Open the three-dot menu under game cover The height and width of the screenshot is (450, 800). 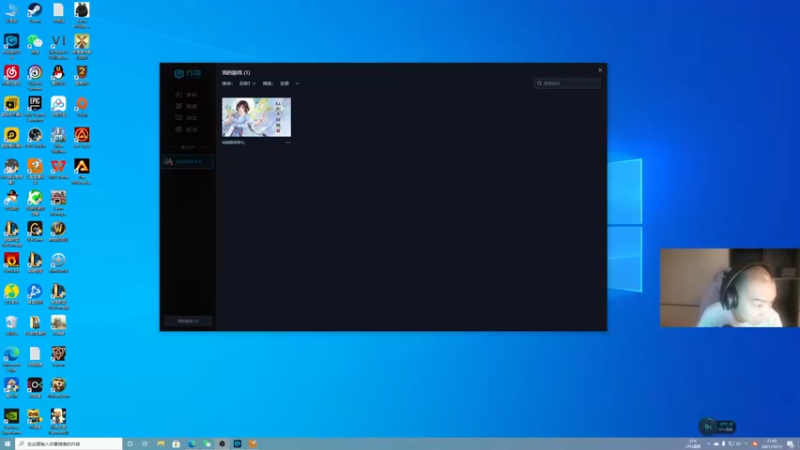coord(288,142)
